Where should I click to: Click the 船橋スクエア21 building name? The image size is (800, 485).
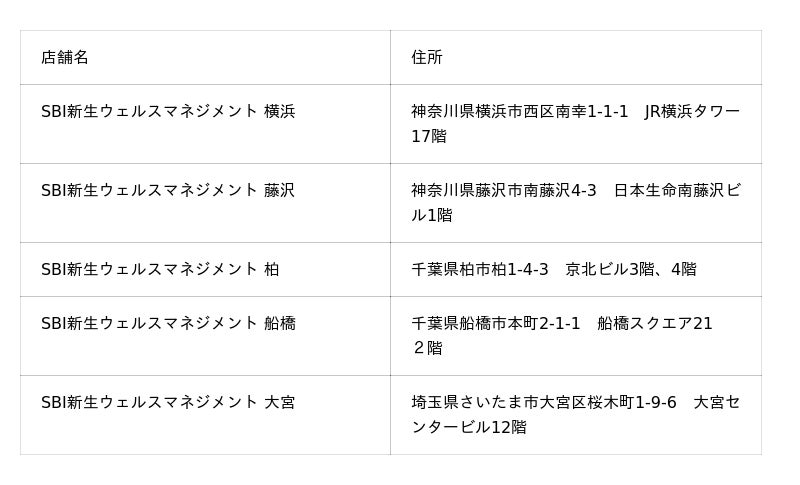click(655, 323)
